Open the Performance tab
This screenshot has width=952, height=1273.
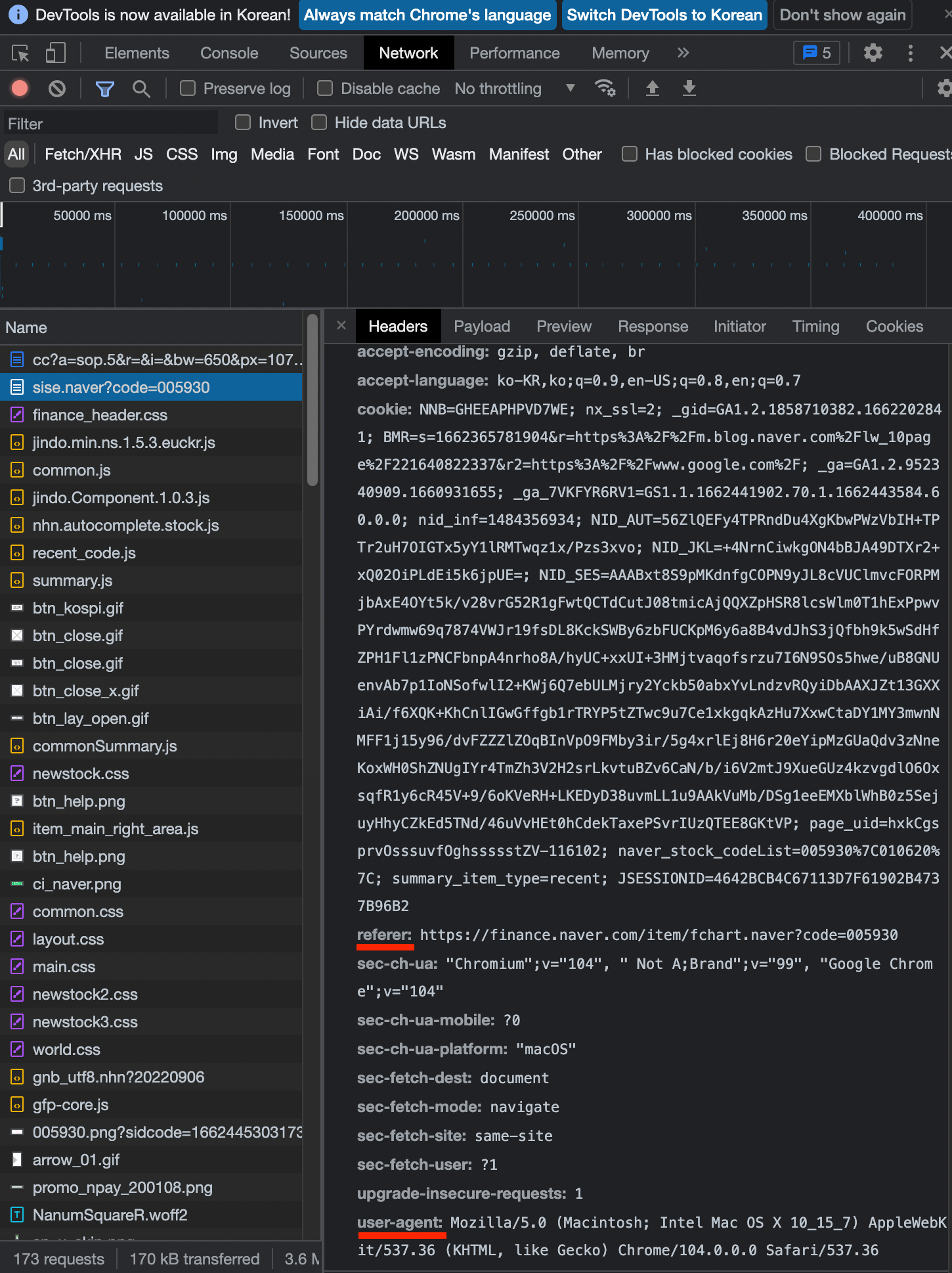click(x=515, y=53)
